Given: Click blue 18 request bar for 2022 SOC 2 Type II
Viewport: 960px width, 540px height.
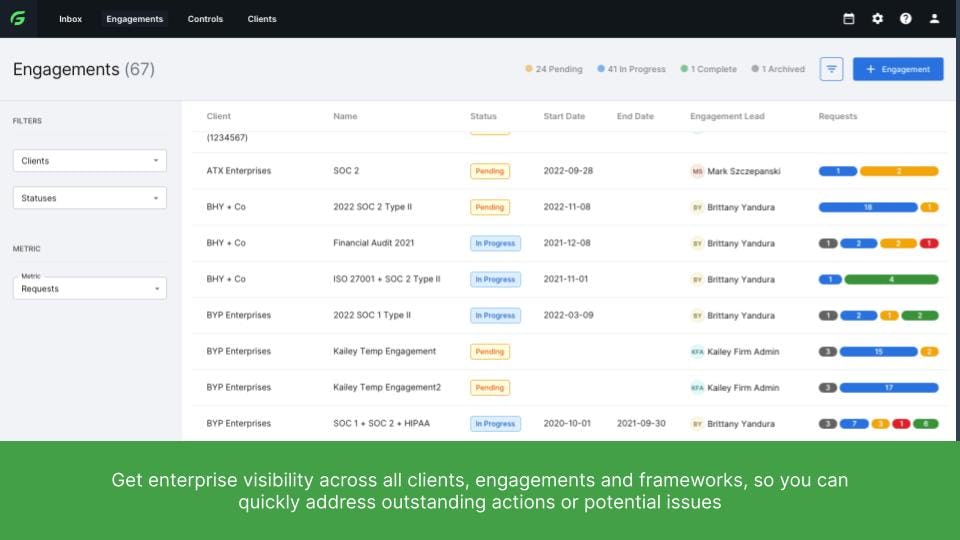Looking at the screenshot, I should coord(868,208).
